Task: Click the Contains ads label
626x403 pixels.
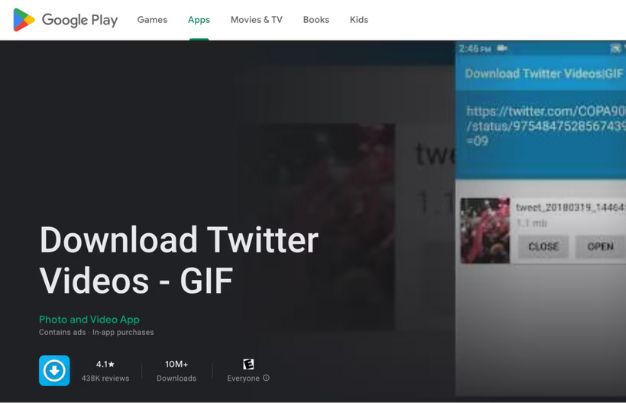Action: click(x=62, y=332)
